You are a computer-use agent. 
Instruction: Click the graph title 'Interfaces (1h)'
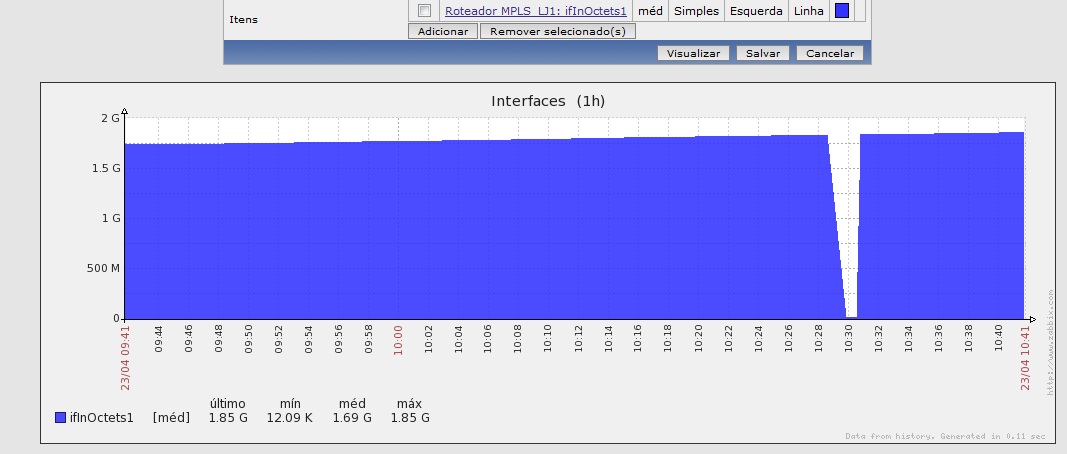pyautogui.click(x=548, y=101)
